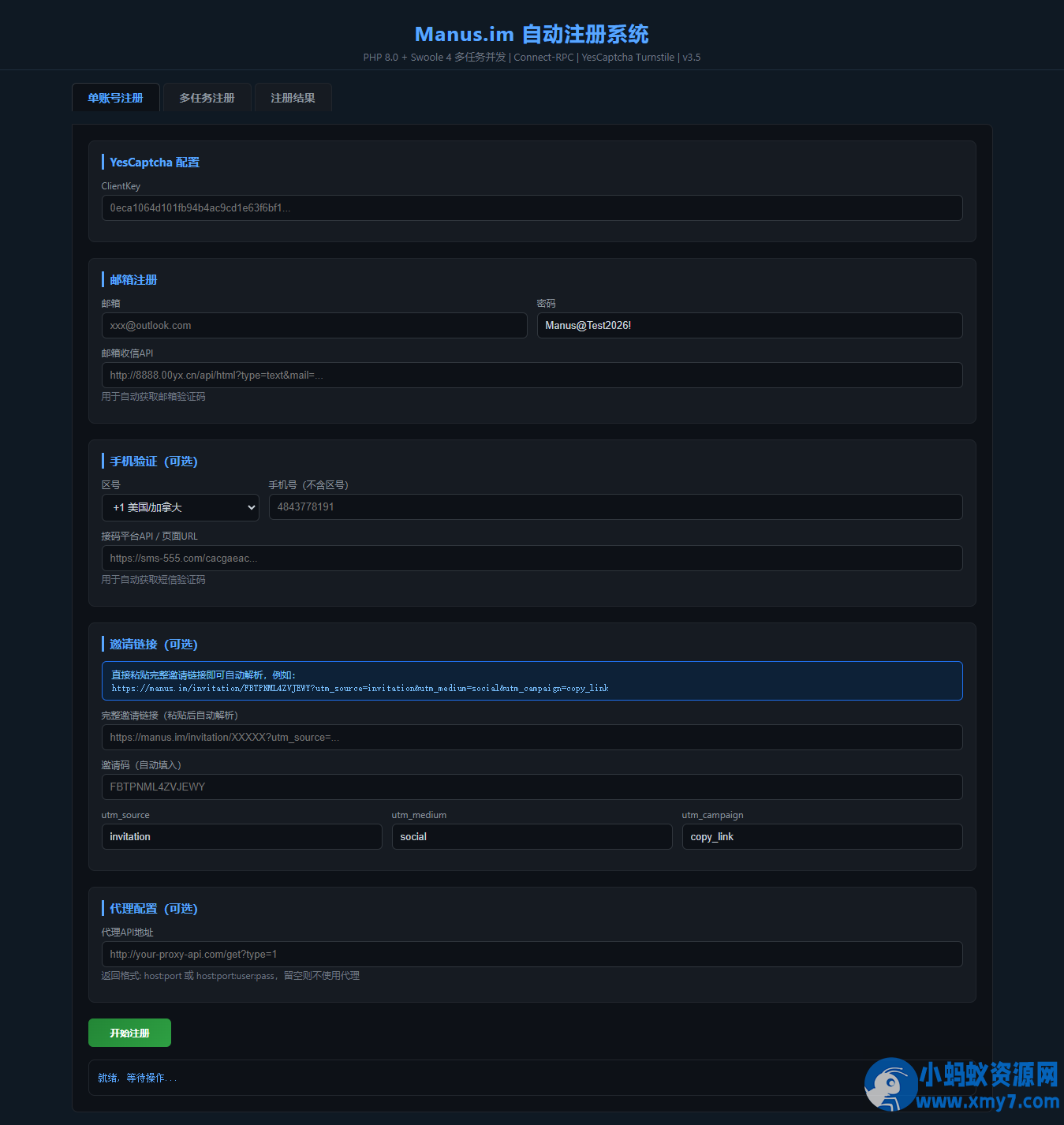Viewport: 1064px width, 1125px height.
Task: Click the 完整邀请链接 input field
Action: [x=532, y=738]
